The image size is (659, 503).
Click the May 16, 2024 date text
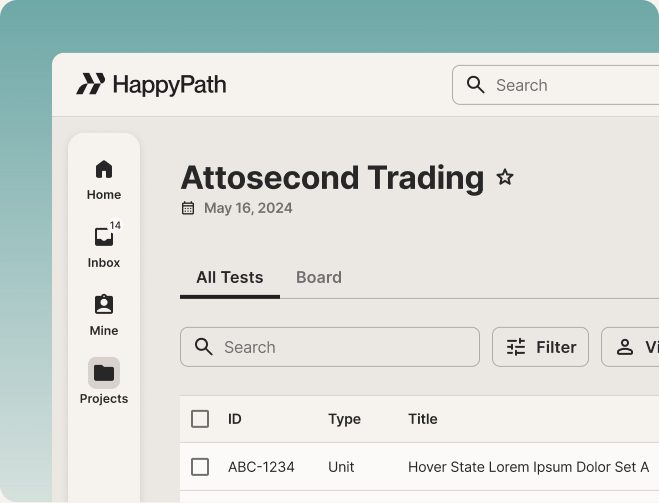(x=248, y=208)
